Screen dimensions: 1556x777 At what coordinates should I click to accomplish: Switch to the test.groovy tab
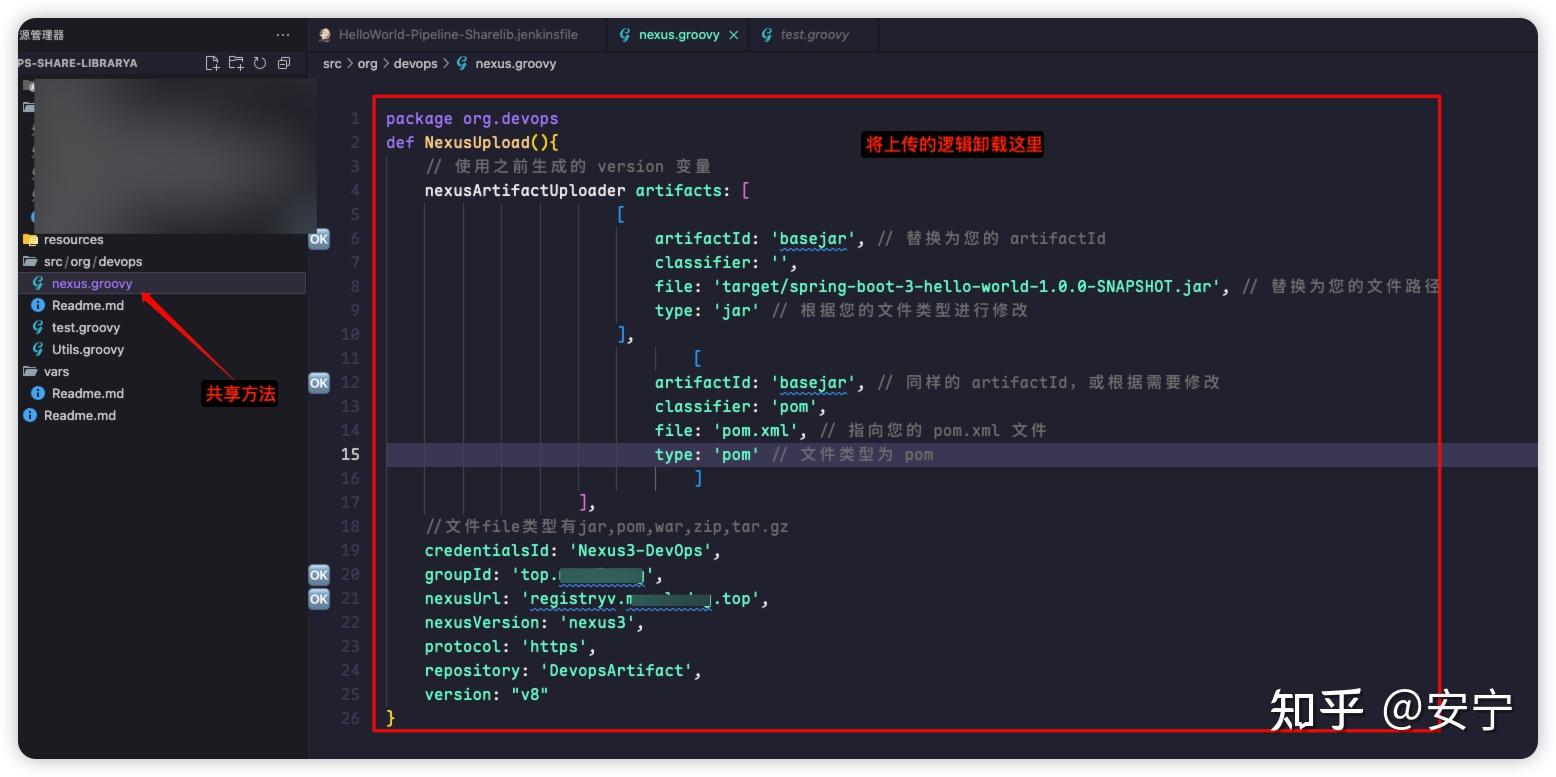tap(804, 34)
